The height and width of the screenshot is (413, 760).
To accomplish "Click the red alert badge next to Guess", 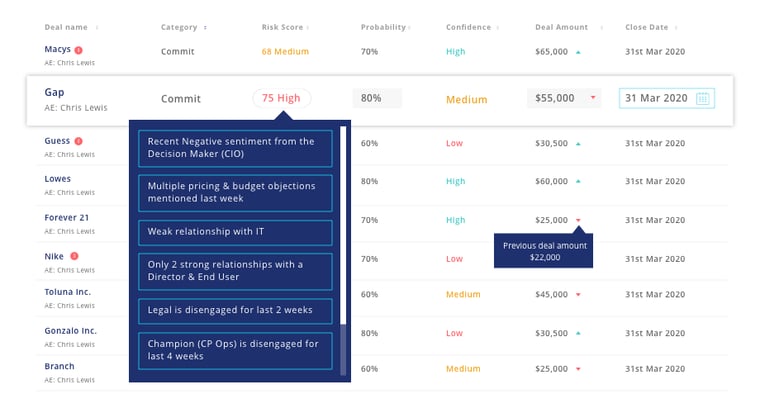I will [x=79, y=141].
